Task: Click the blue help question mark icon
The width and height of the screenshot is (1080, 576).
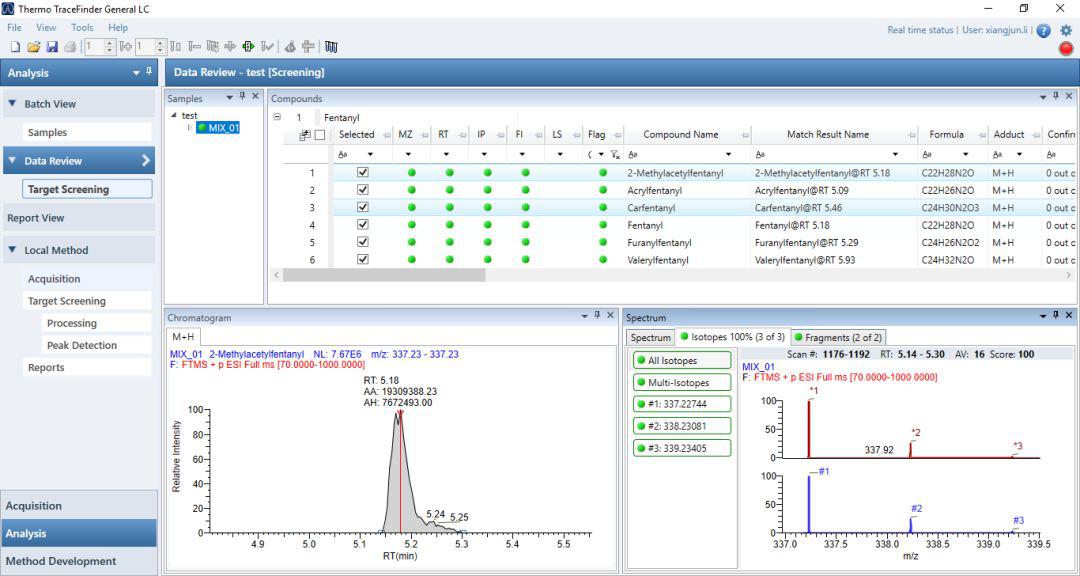Action: click(x=1044, y=30)
